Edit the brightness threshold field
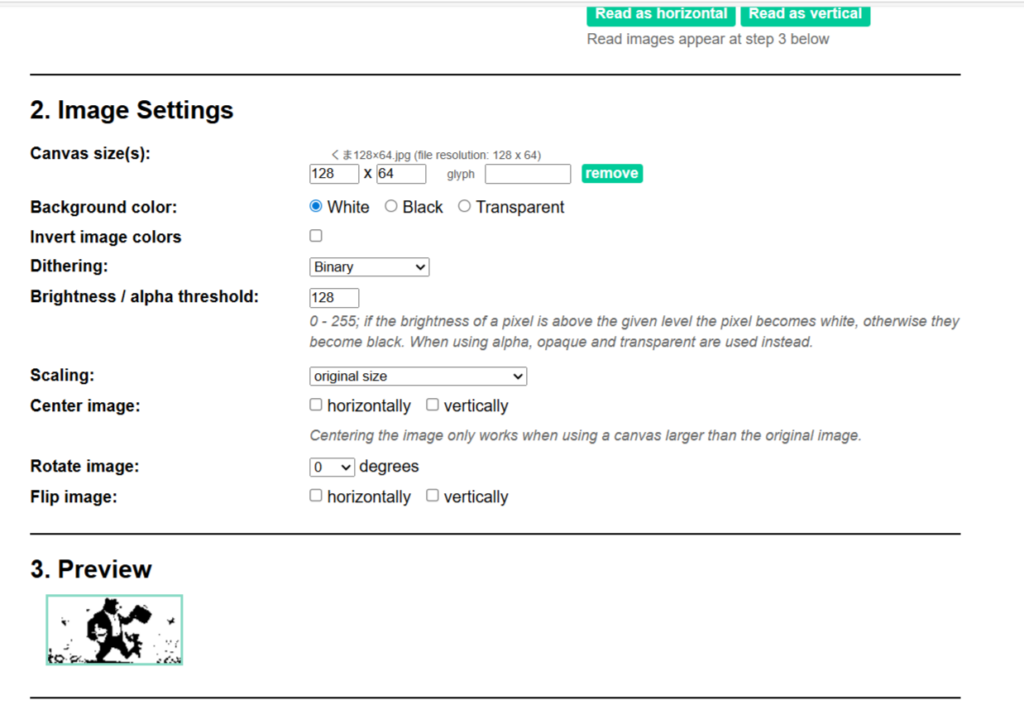1024x705 pixels. pos(334,298)
